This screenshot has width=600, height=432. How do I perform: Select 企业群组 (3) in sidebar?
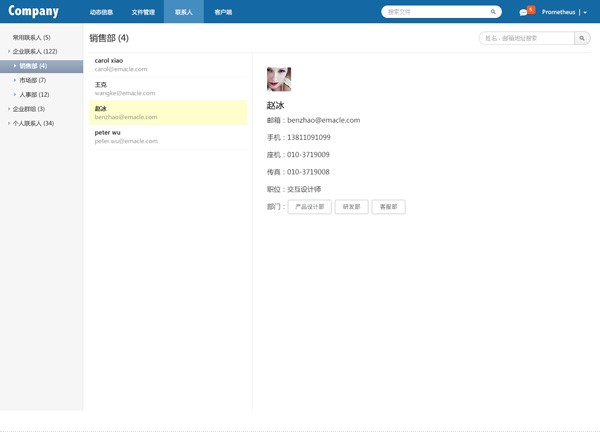[29, 109]
